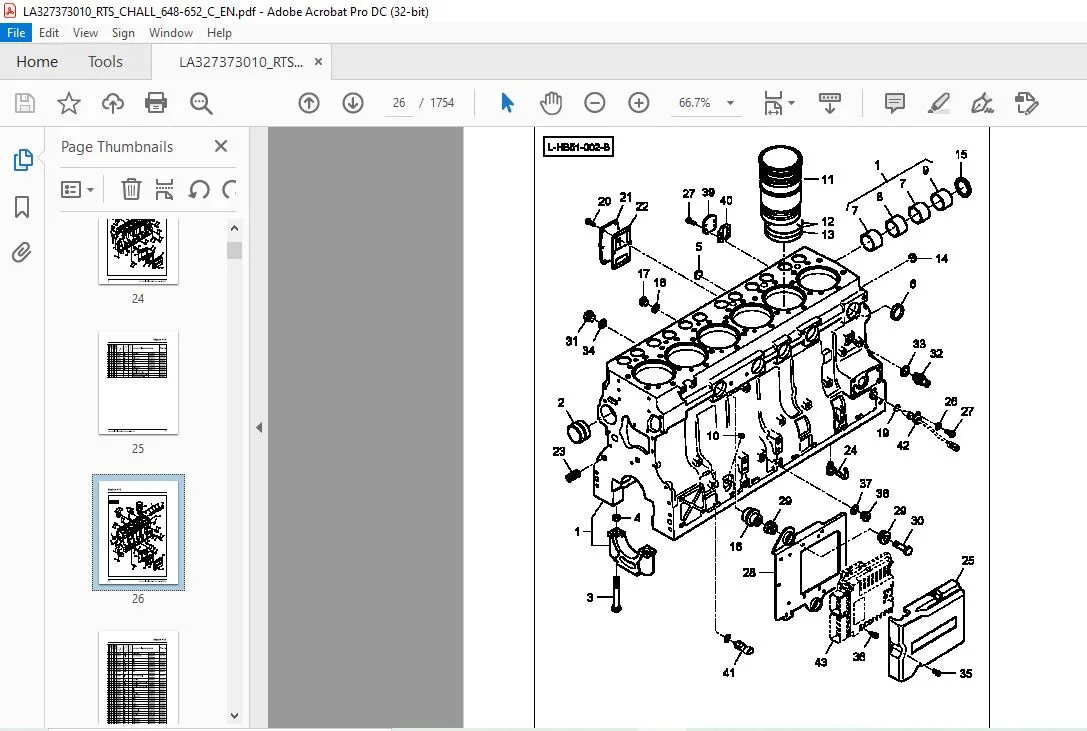Select page 26 thumbnail

click(x=139, y=533)
